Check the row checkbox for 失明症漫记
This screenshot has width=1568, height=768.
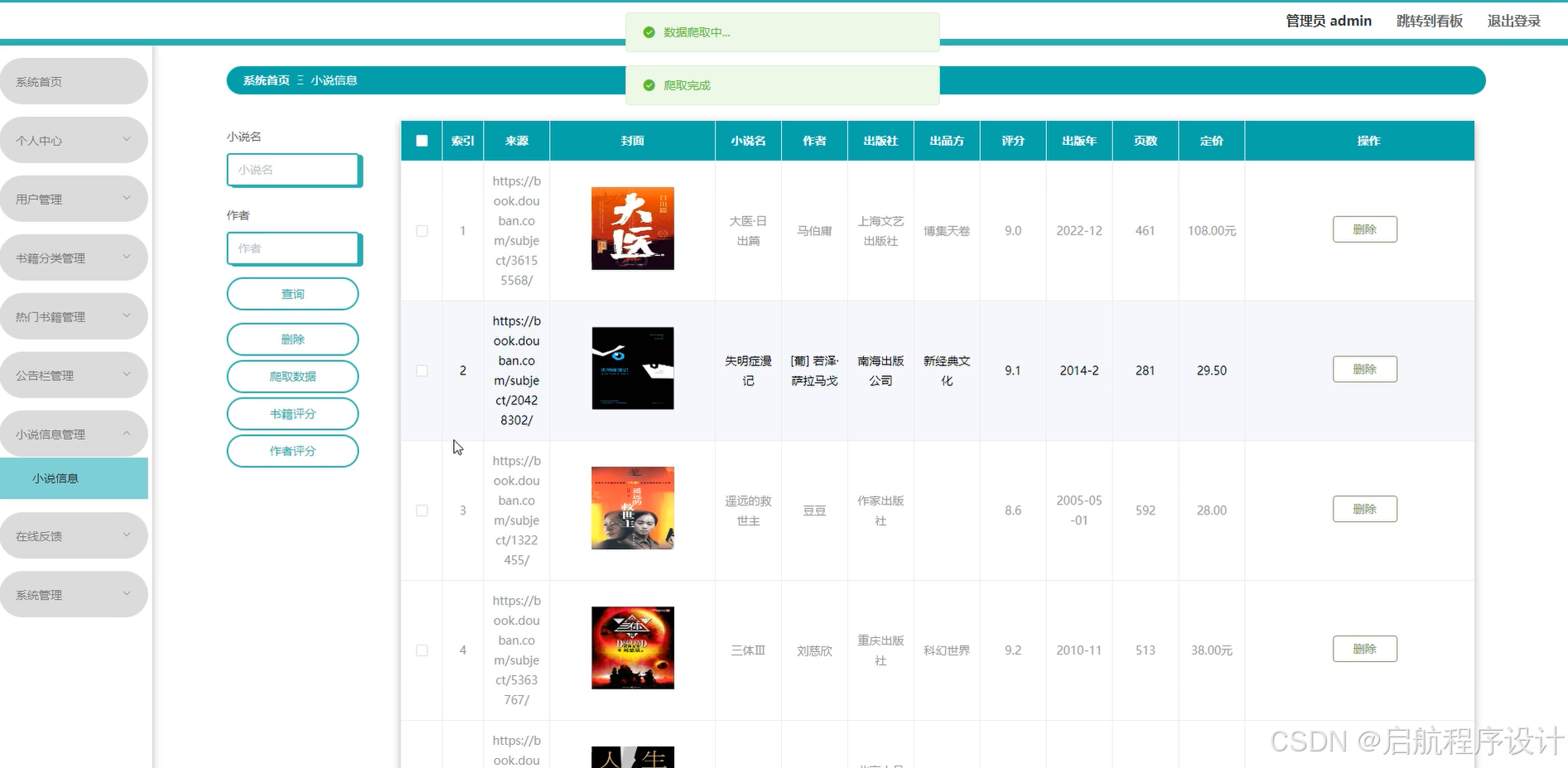pos(422,370)
